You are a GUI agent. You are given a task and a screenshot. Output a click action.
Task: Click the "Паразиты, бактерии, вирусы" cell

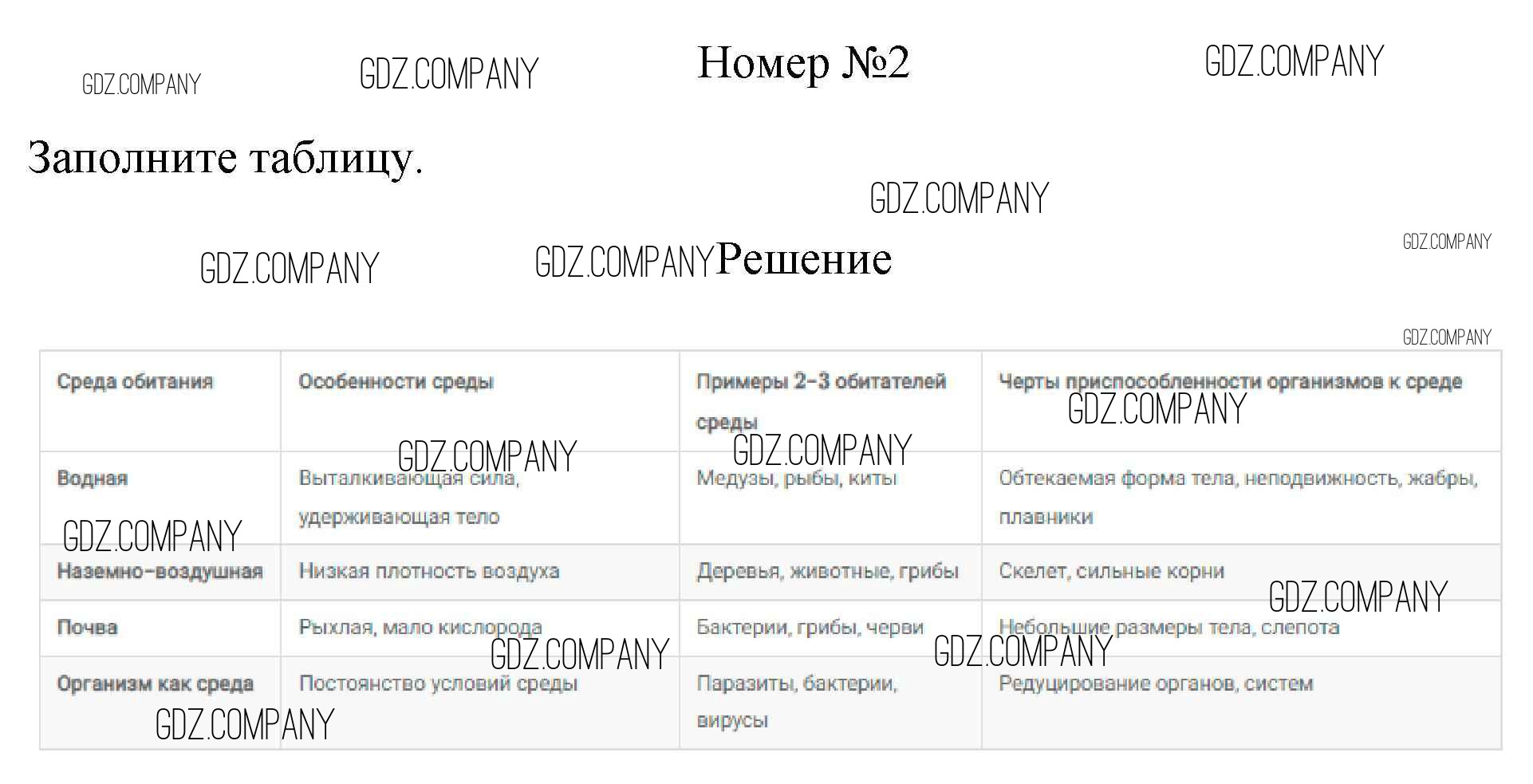(x=796, y=701)
